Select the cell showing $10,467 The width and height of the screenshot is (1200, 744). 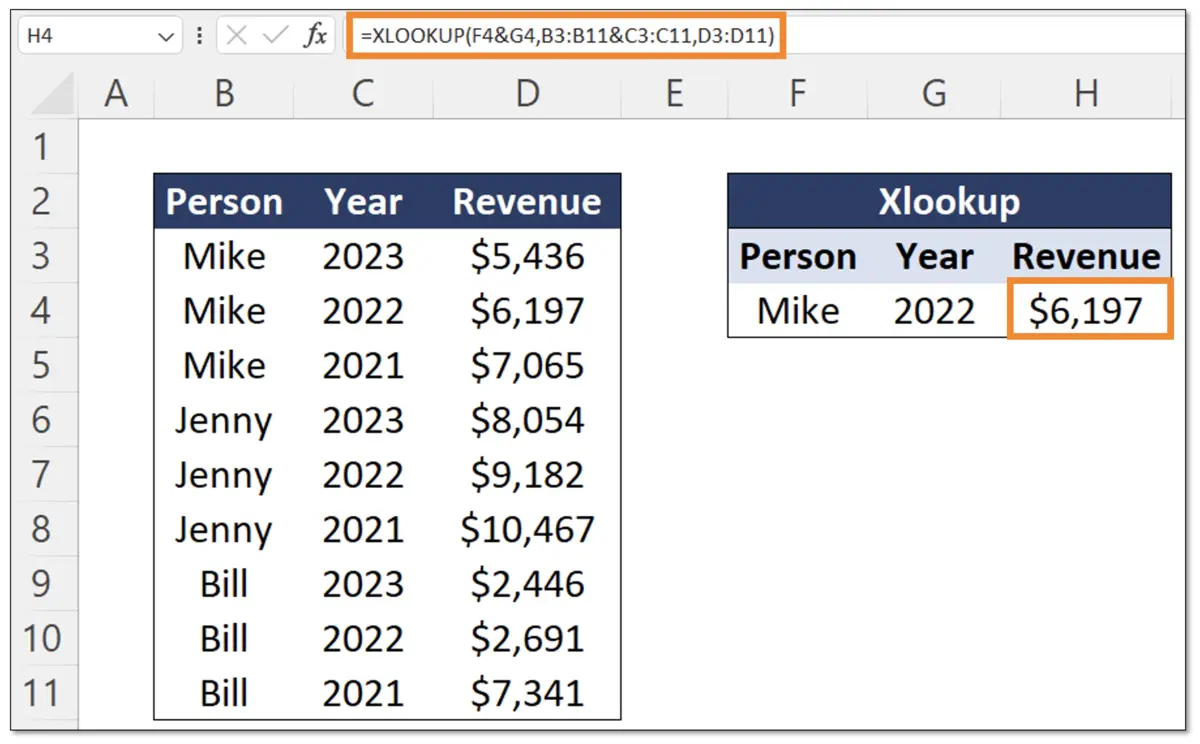527,529
